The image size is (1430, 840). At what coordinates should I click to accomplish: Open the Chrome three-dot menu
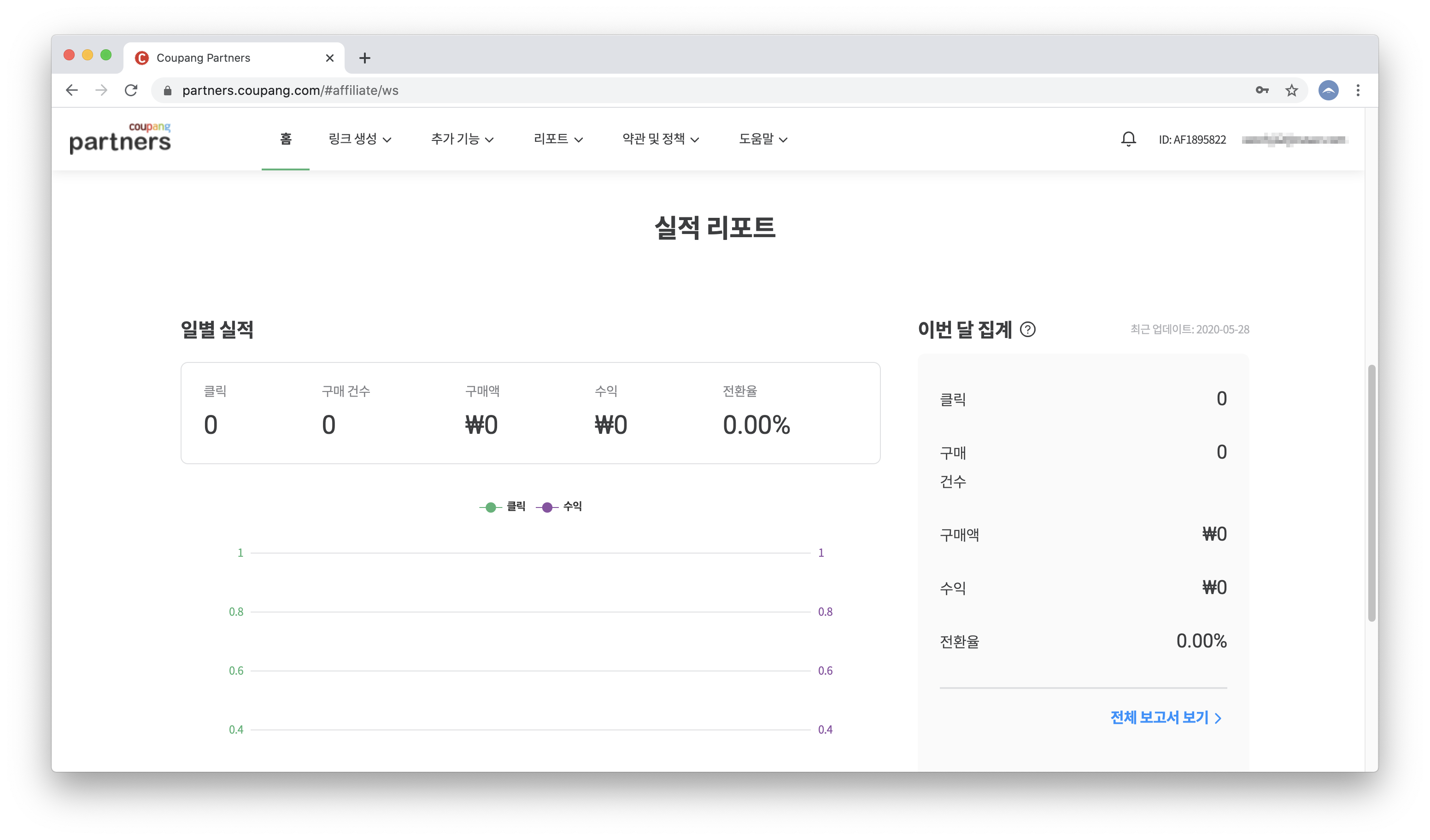(x=1358, y=90)
